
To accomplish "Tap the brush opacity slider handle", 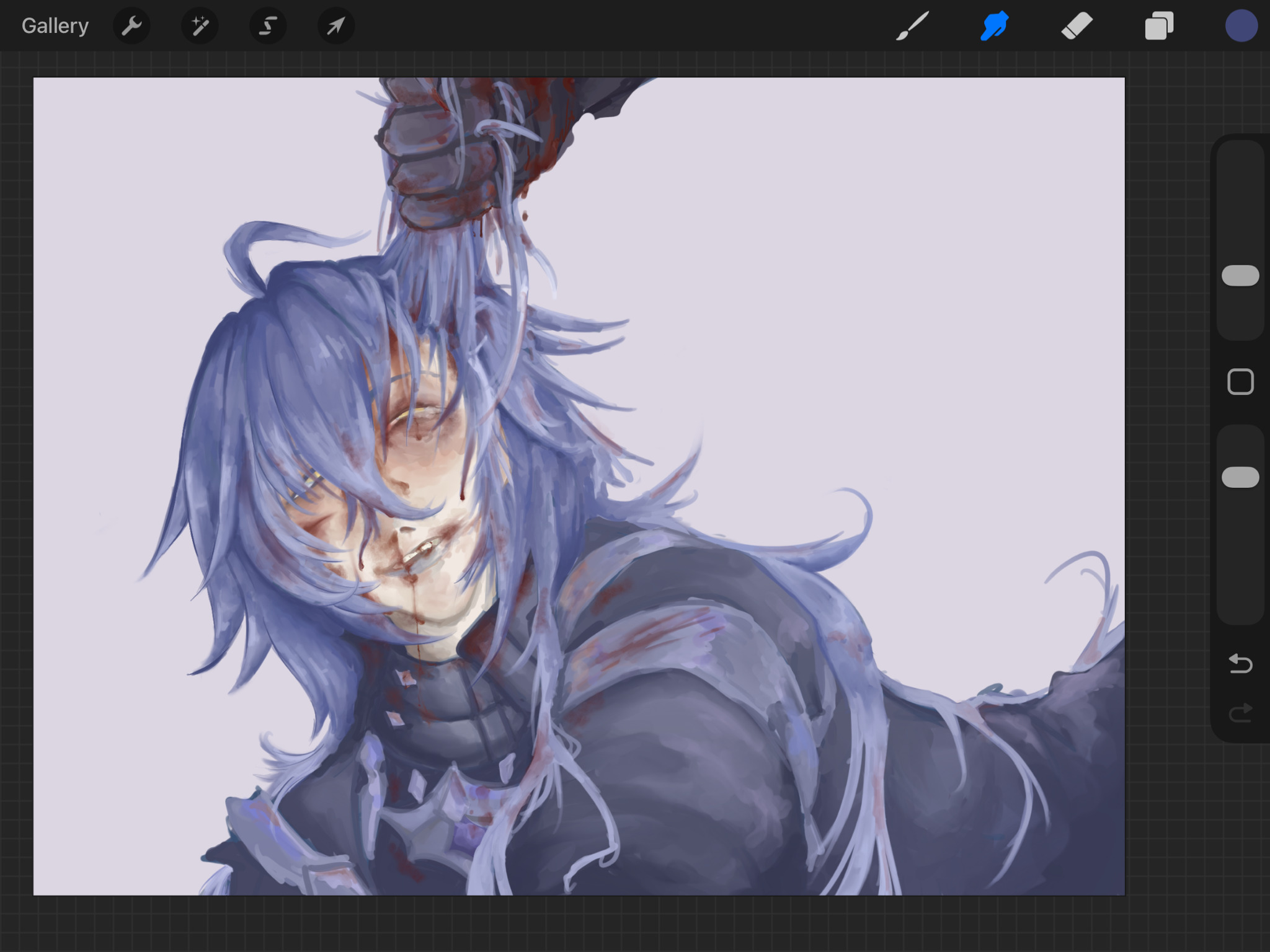I will (x=1240, y=477).
